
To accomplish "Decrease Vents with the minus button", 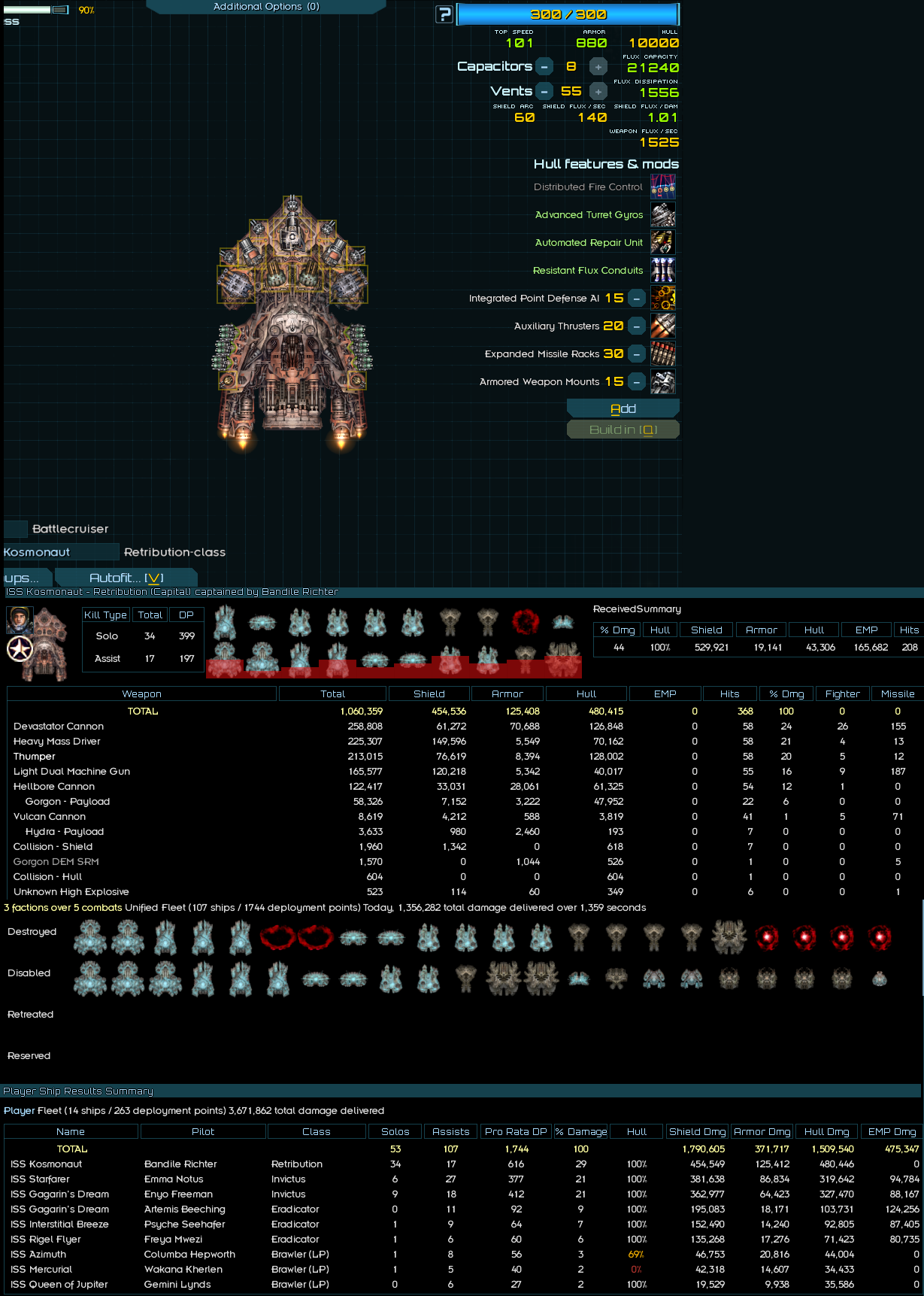I will pyautogui.click(x=545, y=92).
